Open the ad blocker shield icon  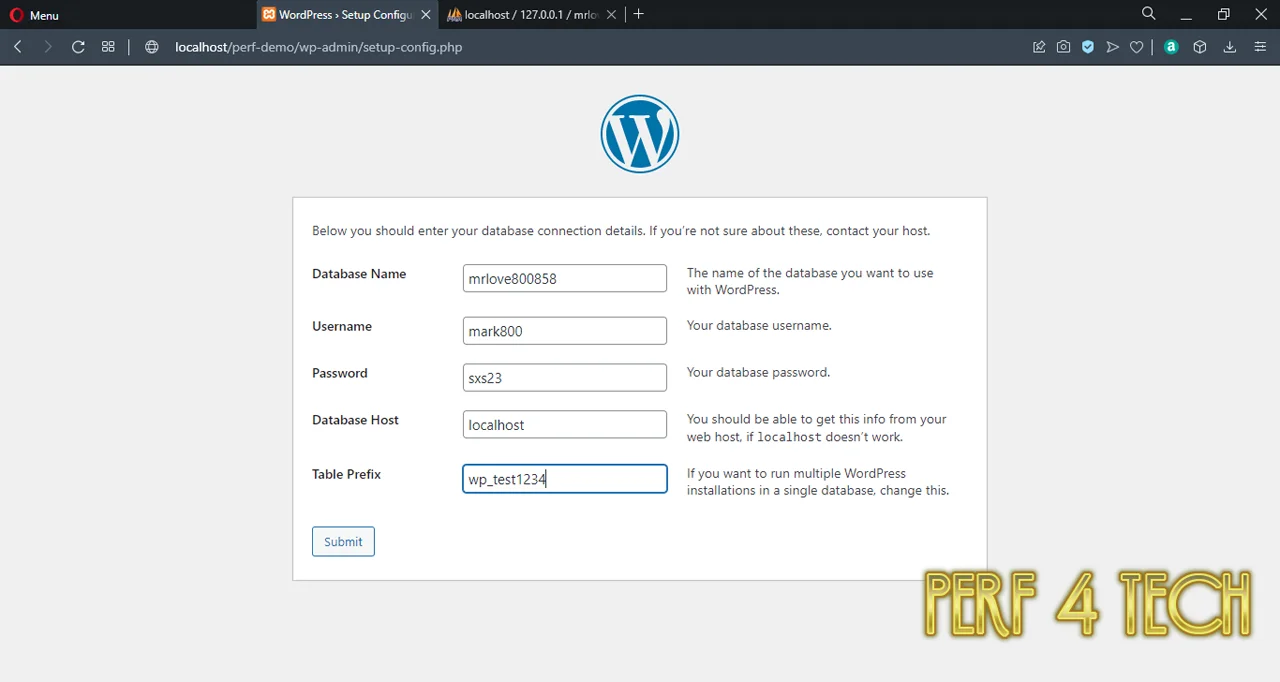[1088, 47]
